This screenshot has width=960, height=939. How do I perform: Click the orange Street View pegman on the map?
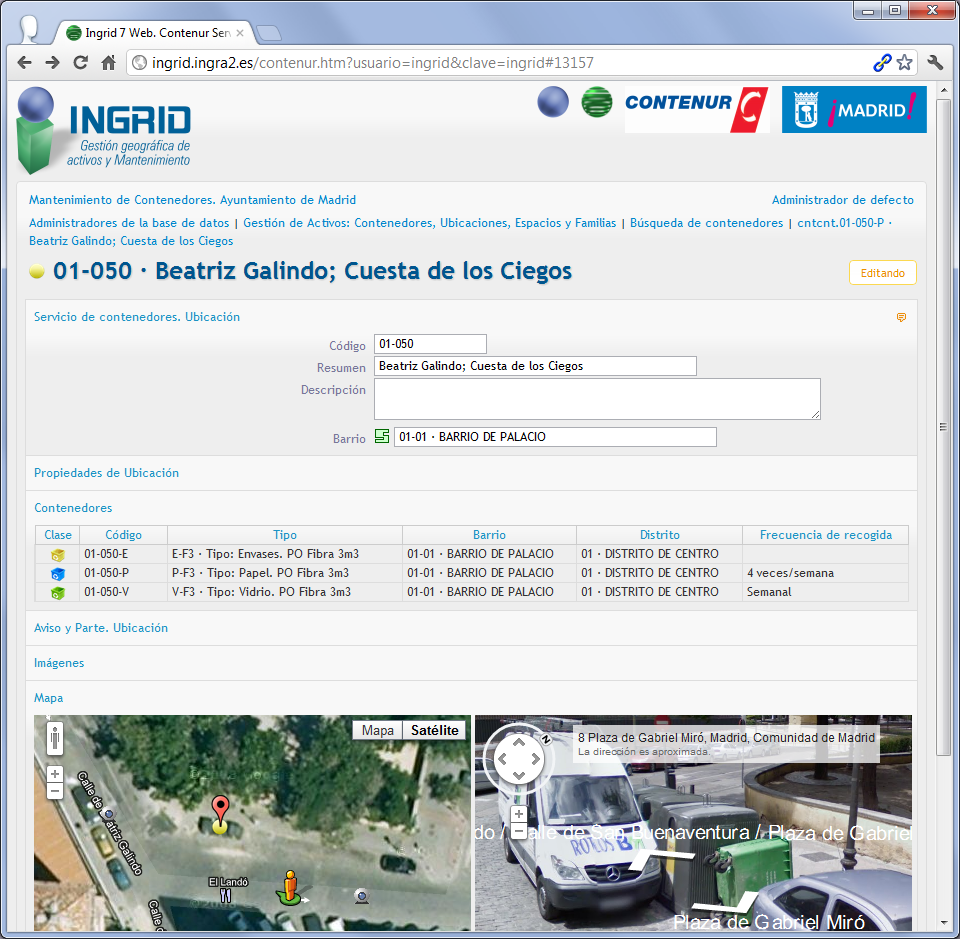pos(290,885)
